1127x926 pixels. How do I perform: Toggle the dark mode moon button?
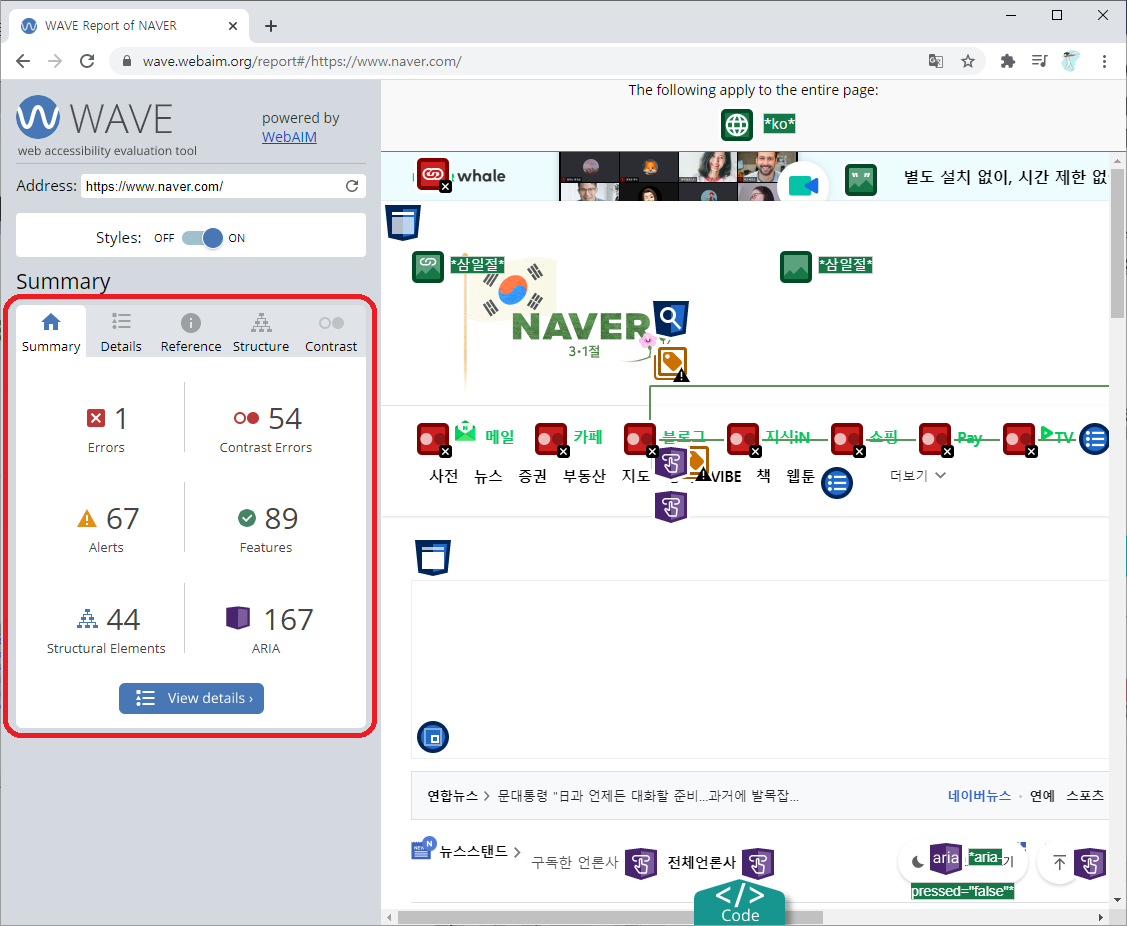[x=918, y=862]
